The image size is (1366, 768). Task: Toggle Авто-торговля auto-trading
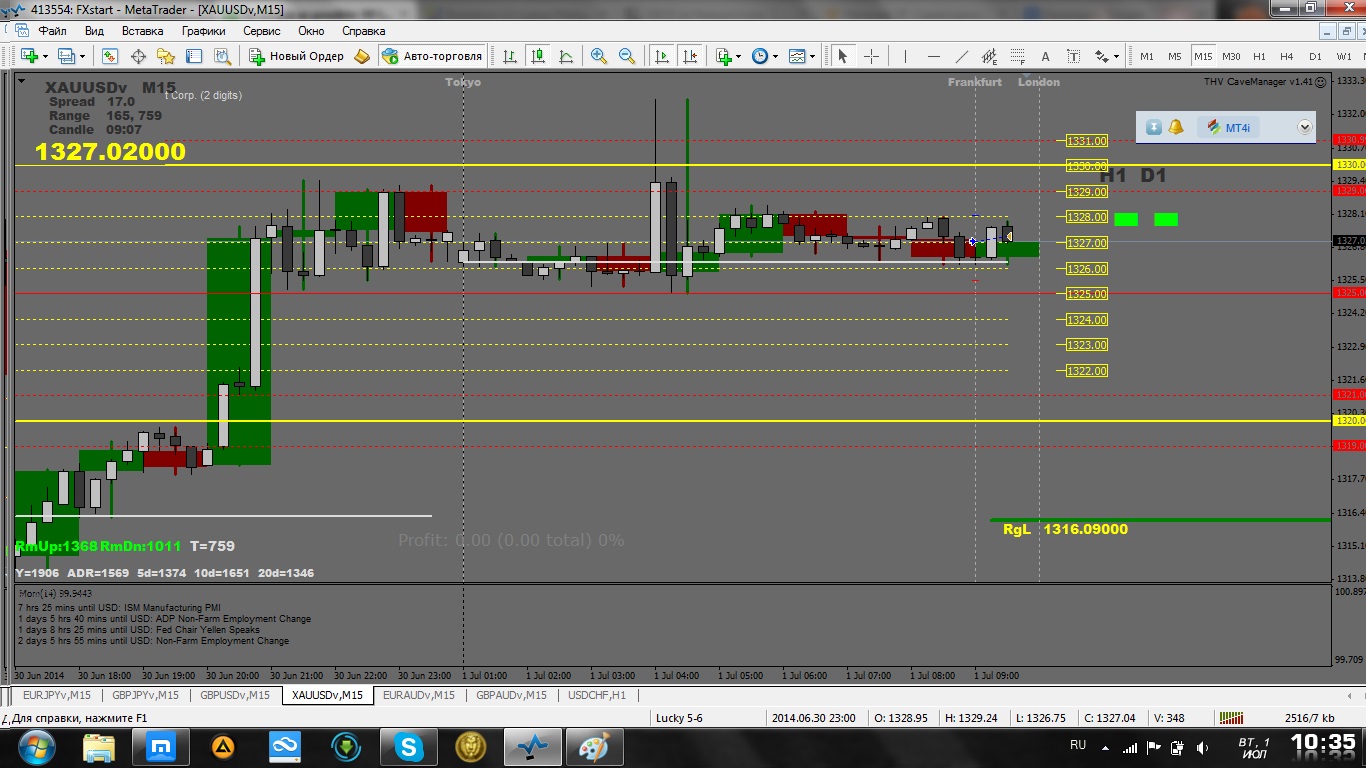pos(433,56)
